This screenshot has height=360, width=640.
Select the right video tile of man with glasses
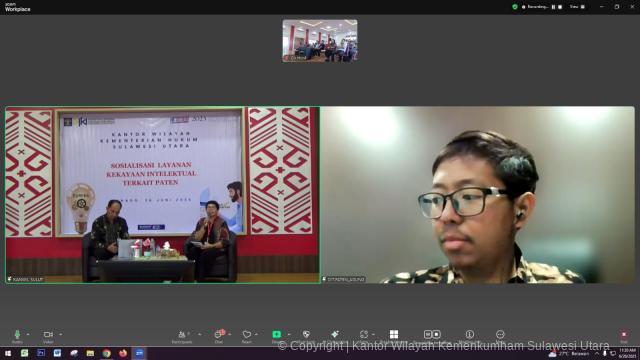[x=478, y=195]
